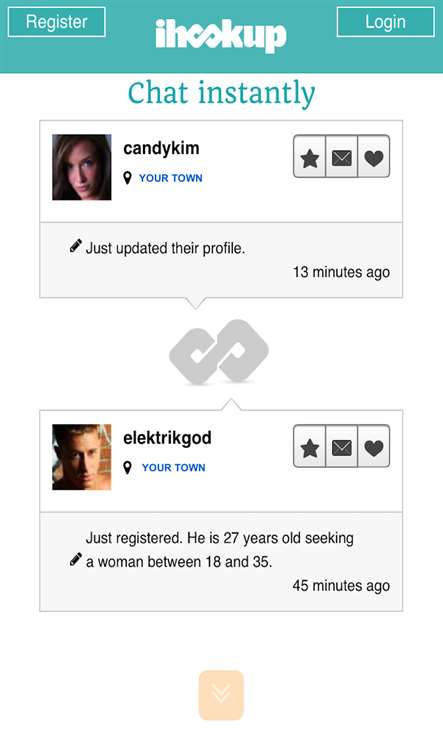
Task: Expand more profiles with the double-chevron button
Action: click(x=221, y=695)
